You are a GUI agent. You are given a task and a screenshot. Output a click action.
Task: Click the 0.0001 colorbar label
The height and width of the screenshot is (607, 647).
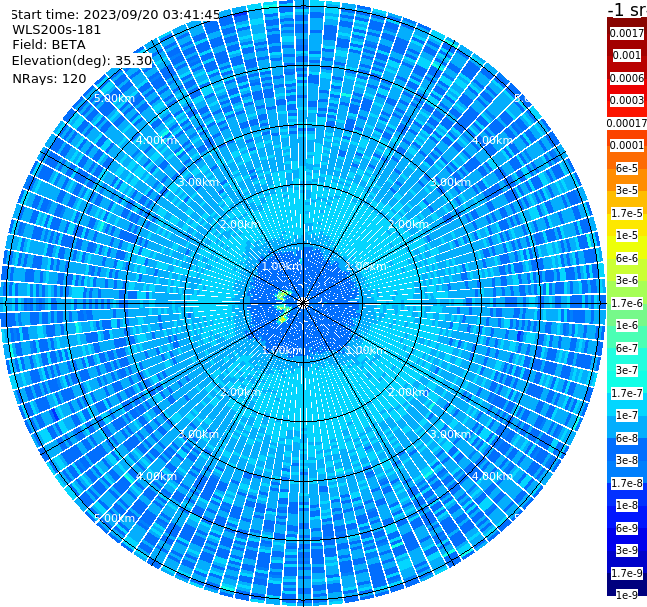[627, 145]
